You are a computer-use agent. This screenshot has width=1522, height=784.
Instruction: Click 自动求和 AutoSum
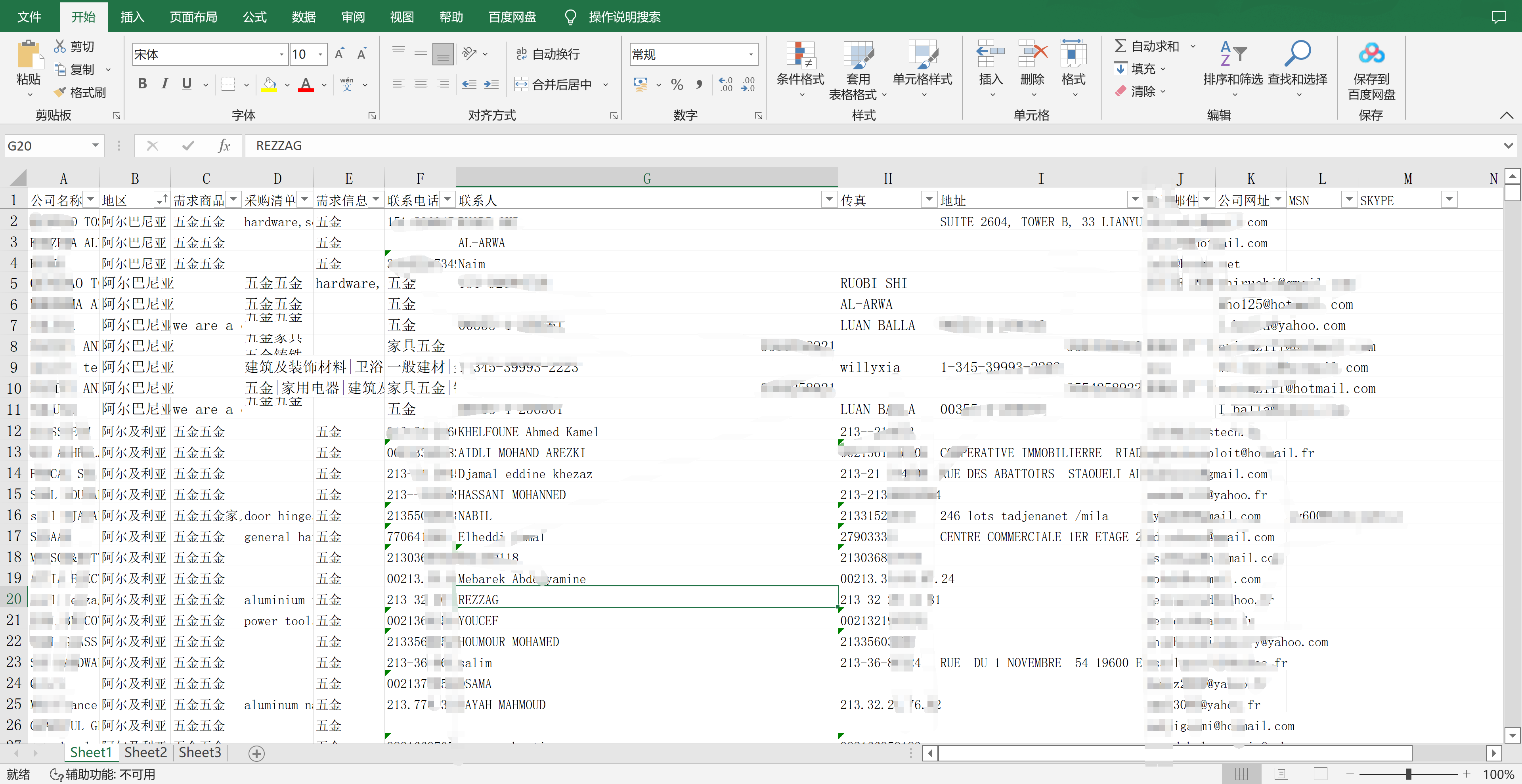(x=1147, y=46)
